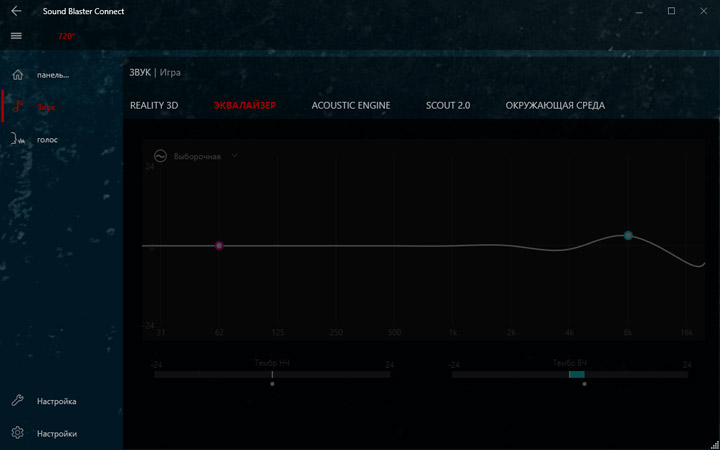Select the 8k equalizer point
The width and height of the screenshot is (720, 450).
coord(628,236)
